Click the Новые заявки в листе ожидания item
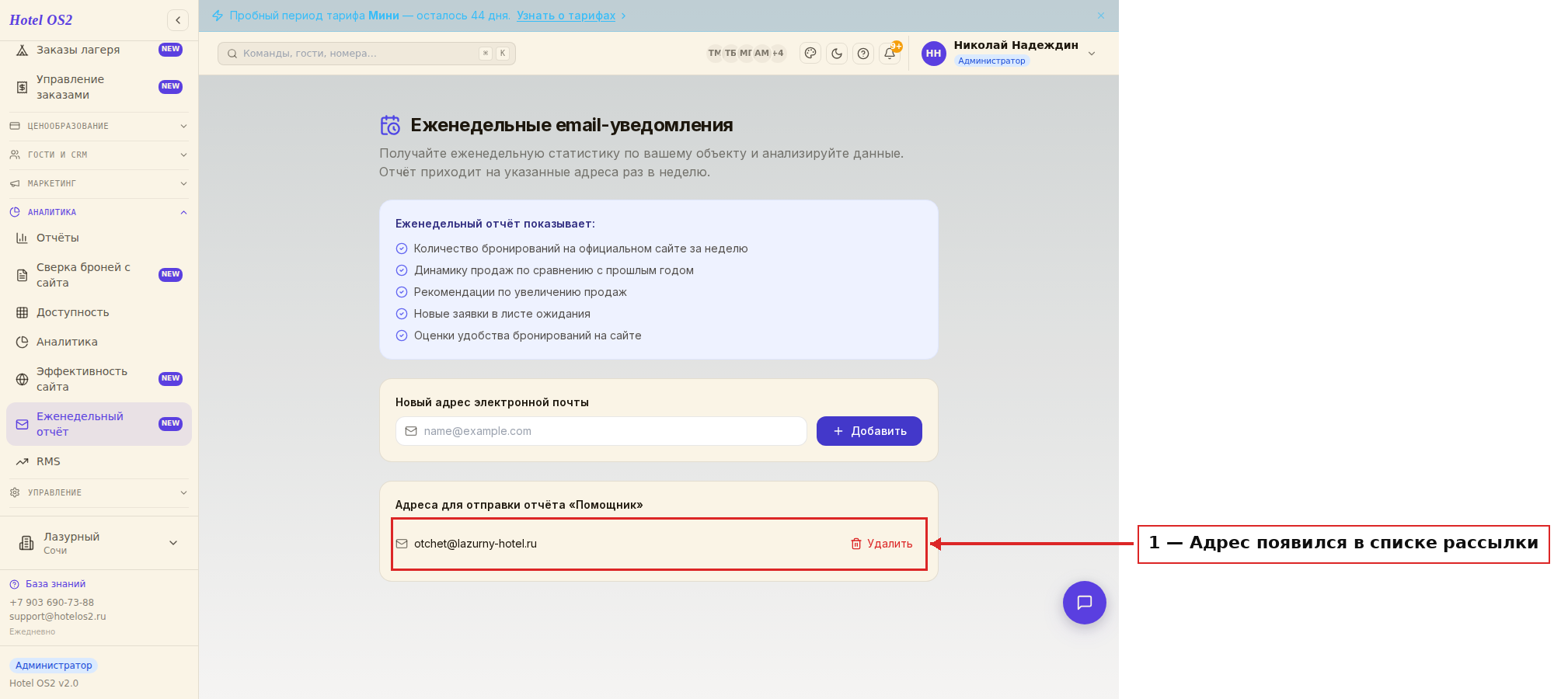 tap(502, 314)
